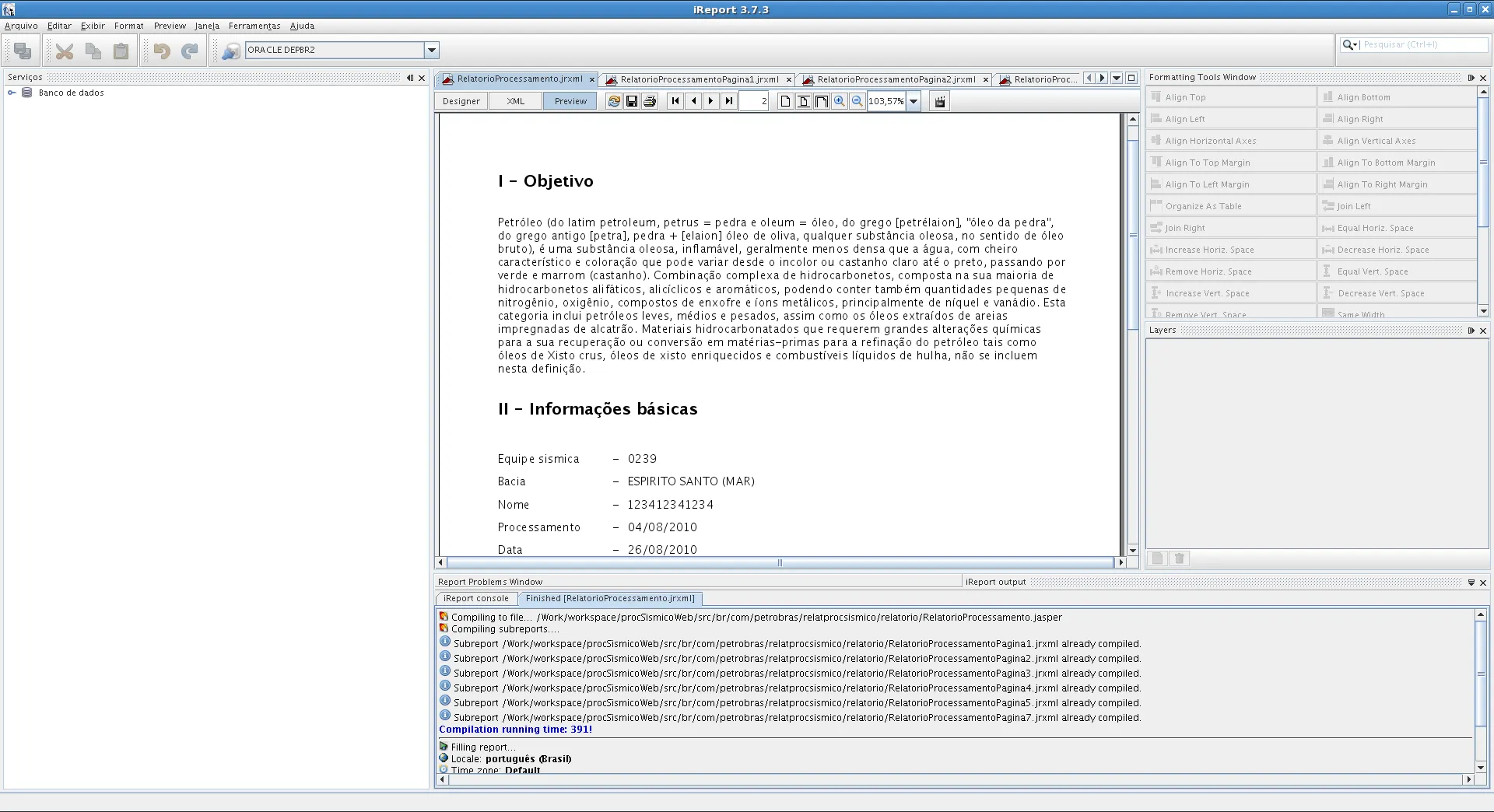This screenshot has height=812, width=1494.
Task: Close the RelatorioProcessamento.jrxml tab
Action: 591,79
